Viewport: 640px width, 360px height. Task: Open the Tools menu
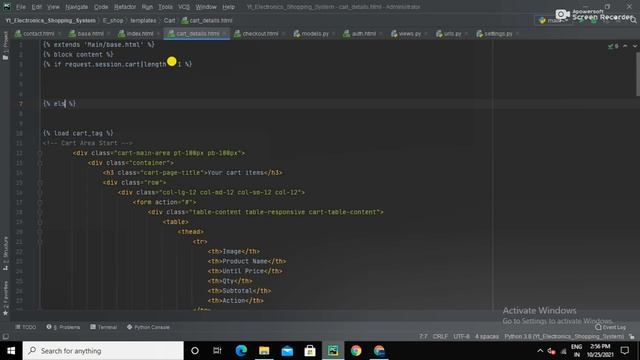pyautogui.click(x=165, y=7)
